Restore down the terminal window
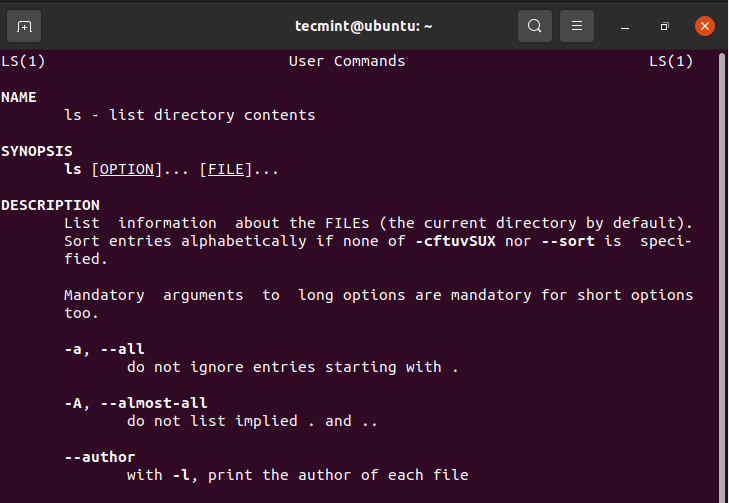Viewport: 729px width, 503px height. [664, 26]
